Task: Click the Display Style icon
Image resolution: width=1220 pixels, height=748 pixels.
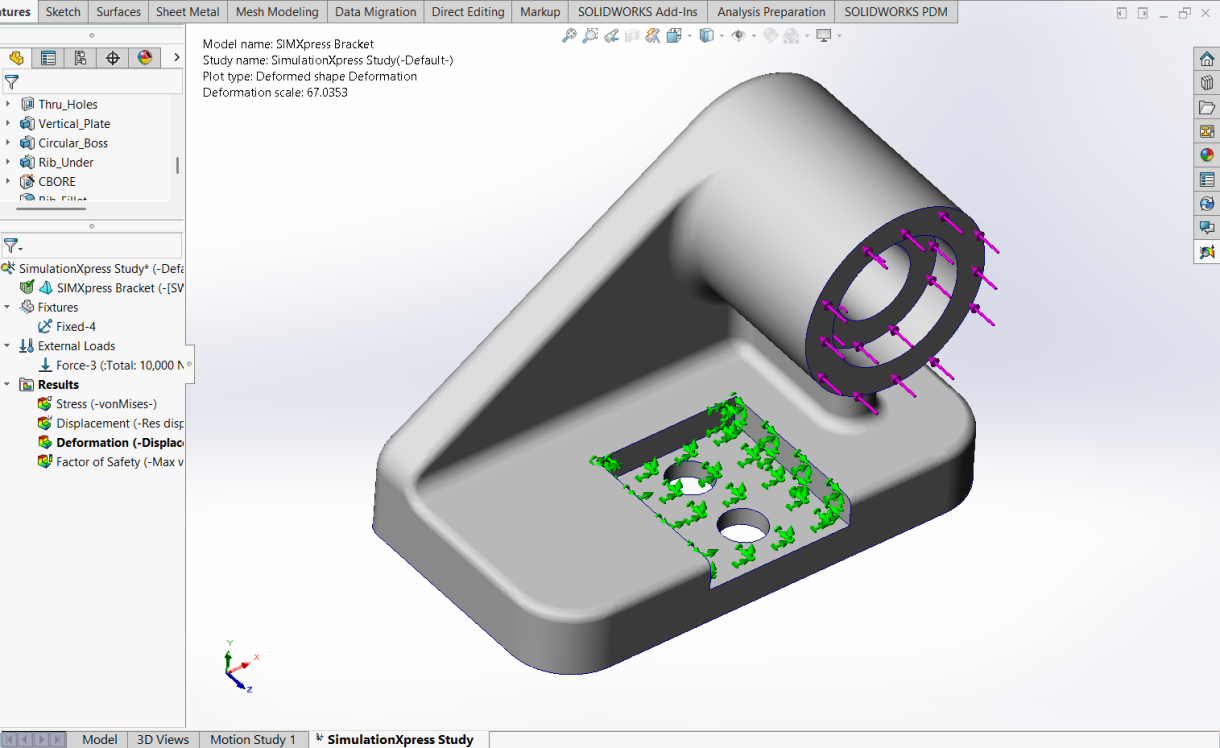Action: (x=707, y=35)
